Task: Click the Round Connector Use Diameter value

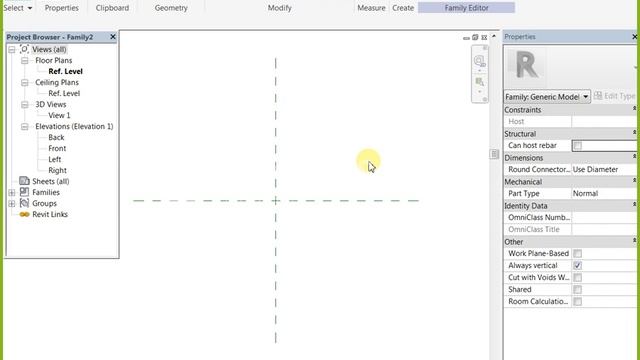Action: point(604,169)
